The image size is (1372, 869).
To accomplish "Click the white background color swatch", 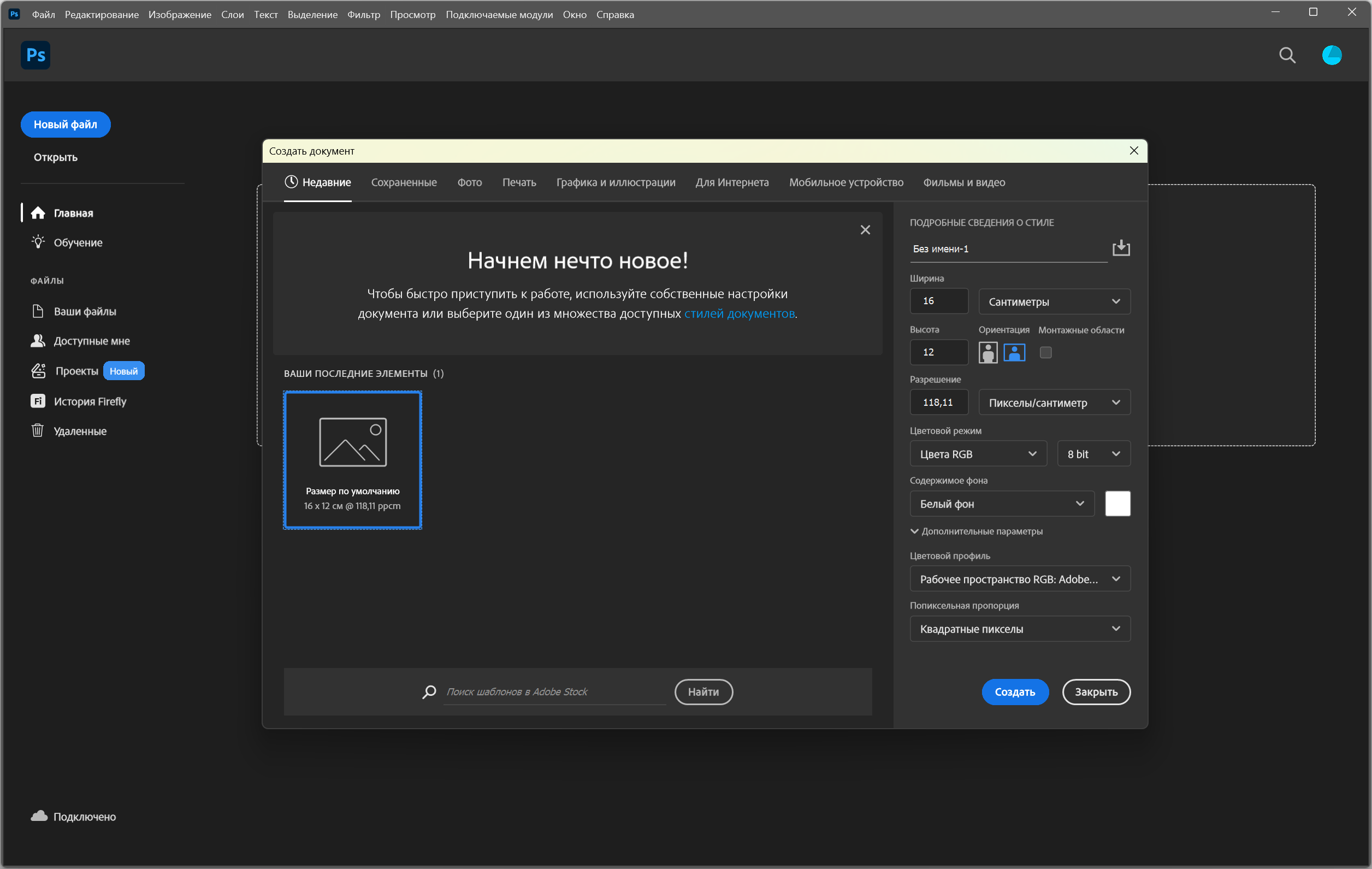I will (1117, 504).
